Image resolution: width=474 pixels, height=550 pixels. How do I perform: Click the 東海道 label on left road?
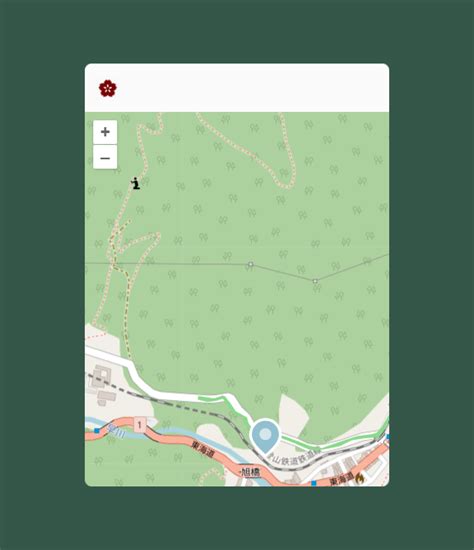point(203,449)
